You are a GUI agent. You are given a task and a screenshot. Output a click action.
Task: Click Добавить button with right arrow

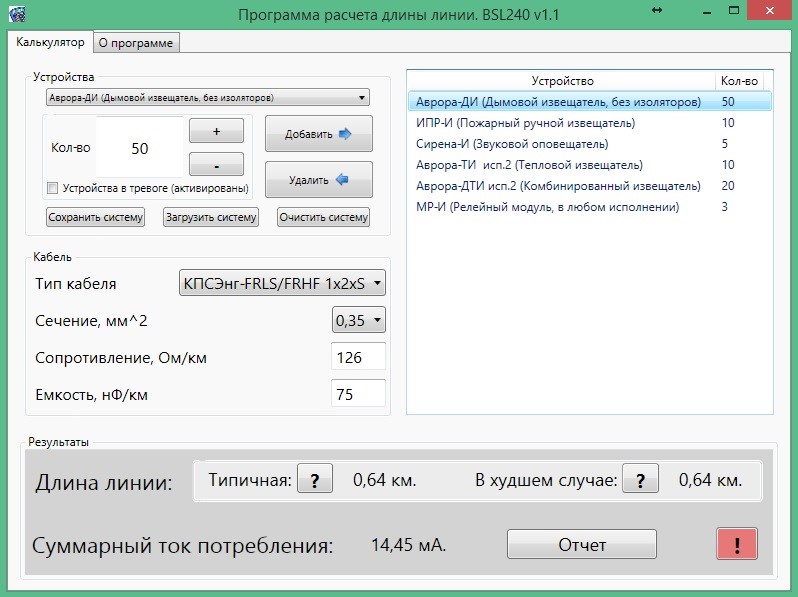pos(318,133)
